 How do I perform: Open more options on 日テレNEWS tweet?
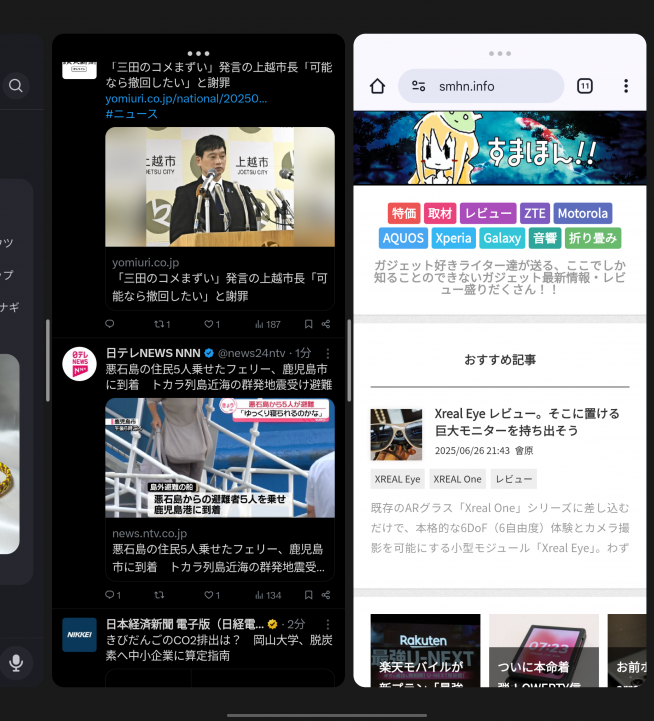click(x=327, y=353)
